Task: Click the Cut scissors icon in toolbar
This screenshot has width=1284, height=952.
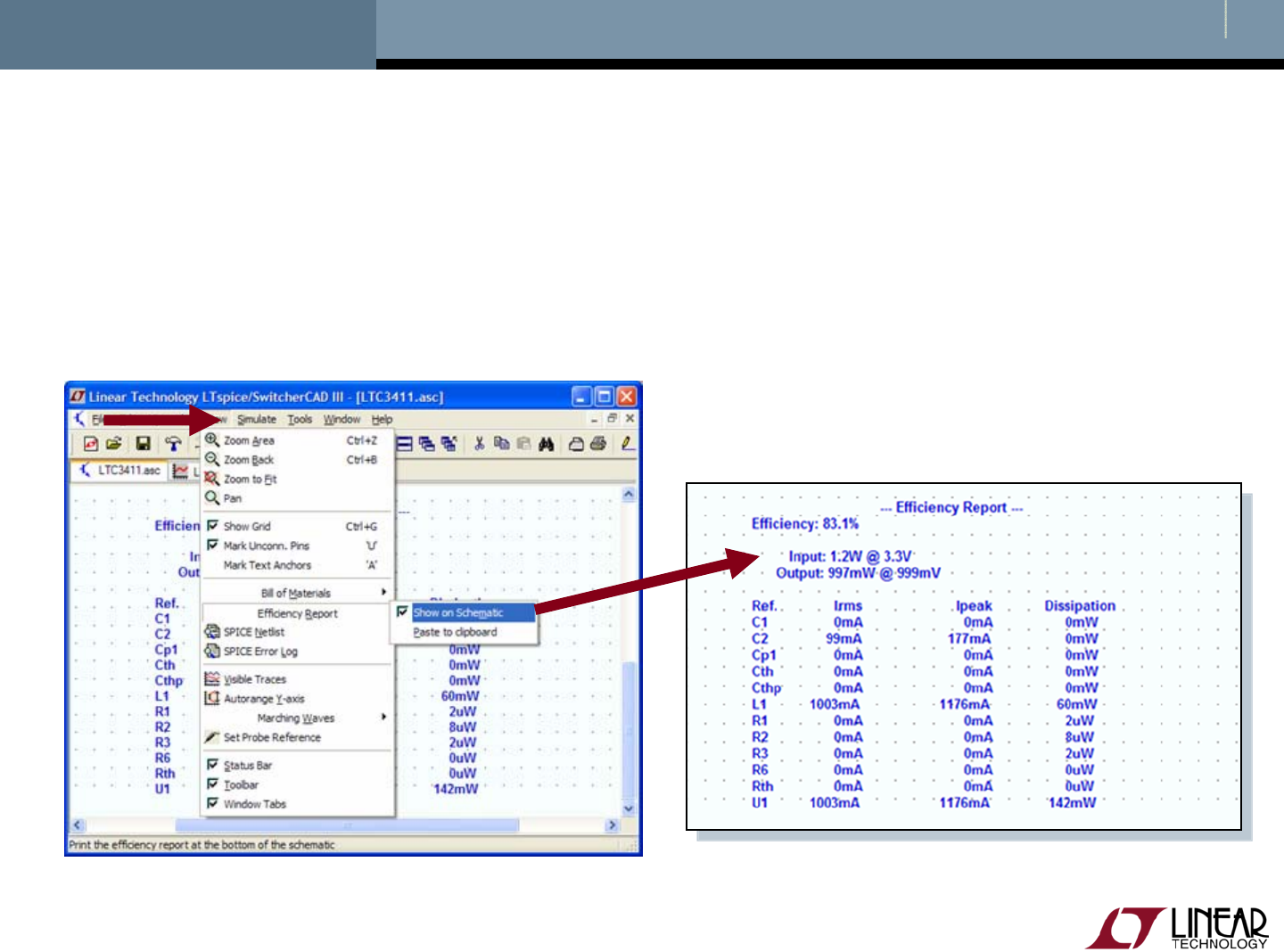Action: click(x=479, y=444)
